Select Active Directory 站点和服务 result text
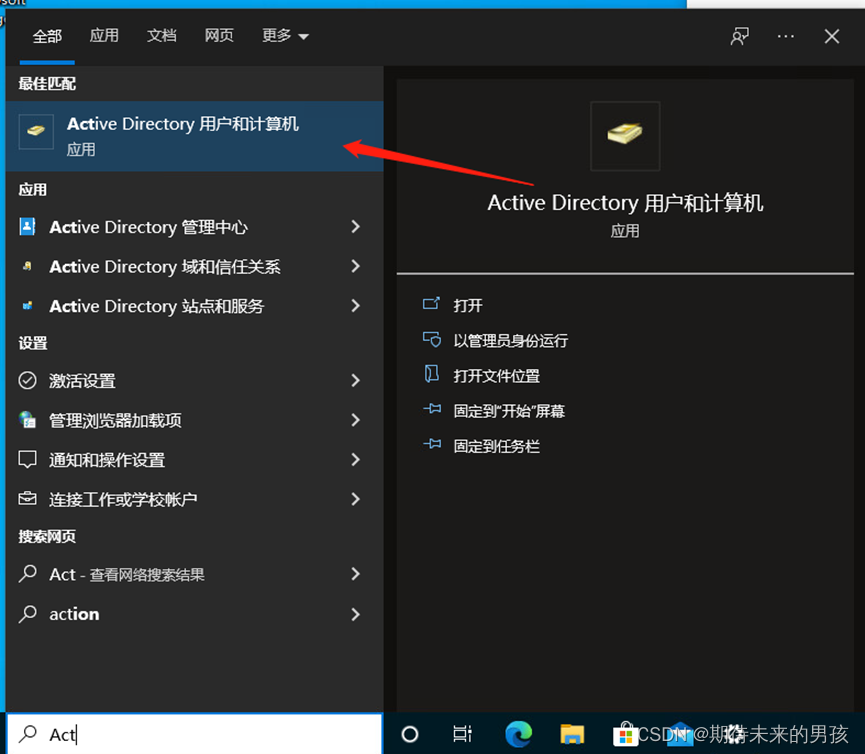The height and width of the screenshot is (754, 865). [157, 306]
